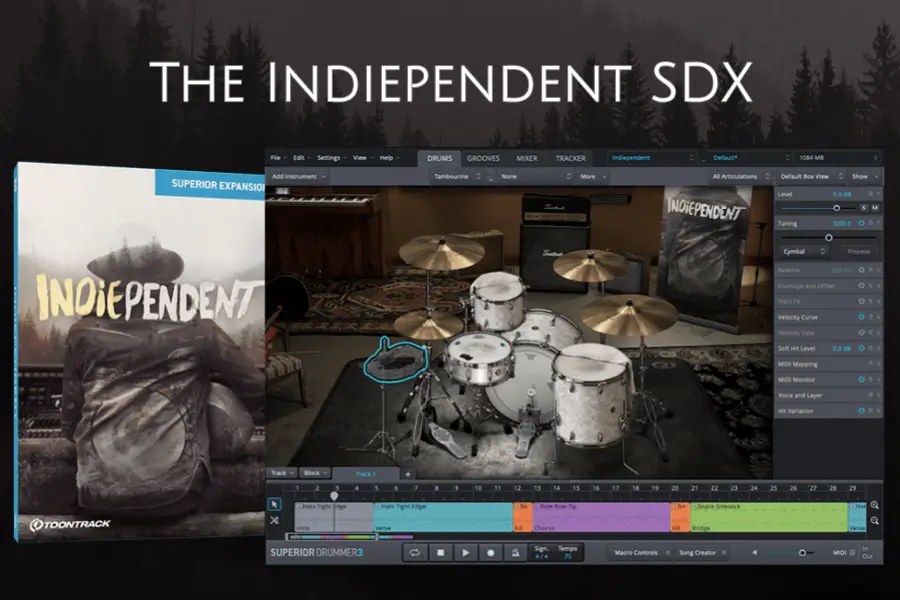Expand the MIDI Mapping section
The height and width of the screenshot is (600, 900).
pyautogui.click(x=828, y=364)
